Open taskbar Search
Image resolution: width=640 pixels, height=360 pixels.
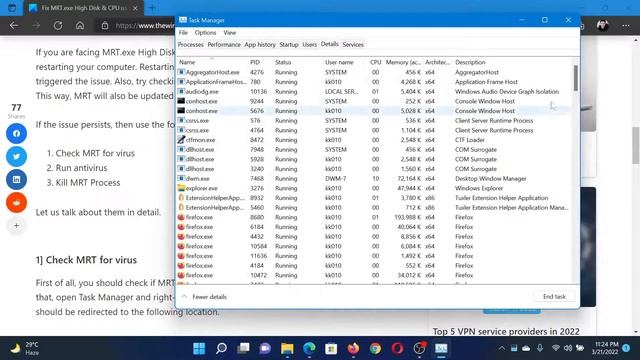tap(221, 348)
